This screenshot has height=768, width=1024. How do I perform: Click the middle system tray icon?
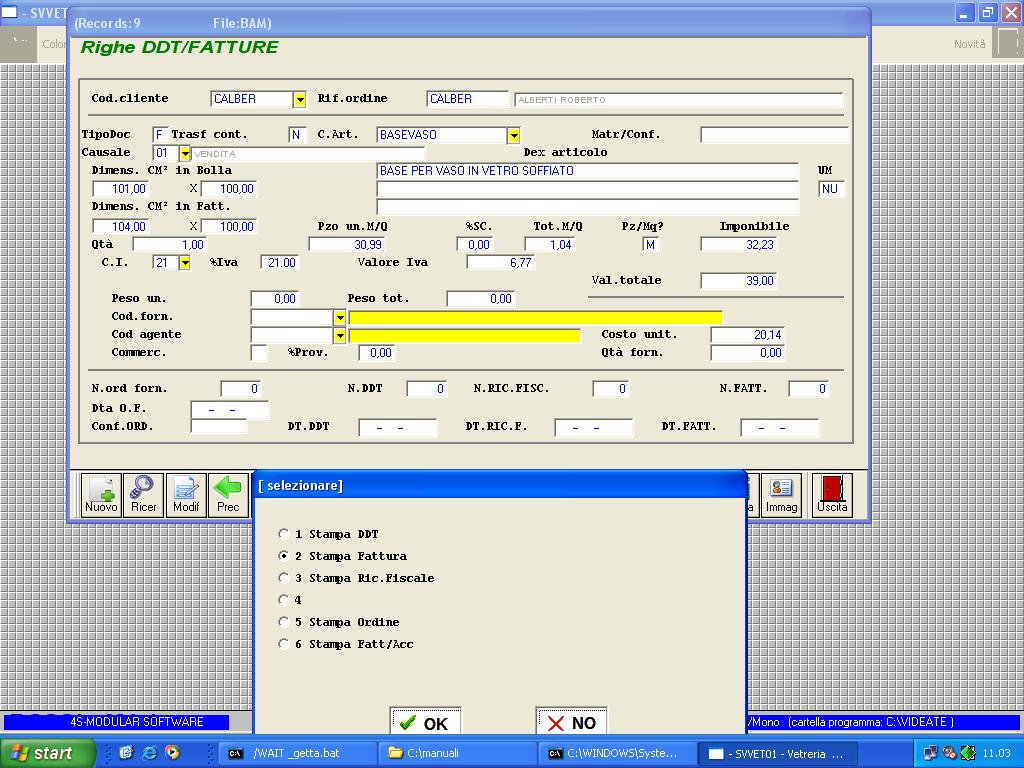coord(950,753)
